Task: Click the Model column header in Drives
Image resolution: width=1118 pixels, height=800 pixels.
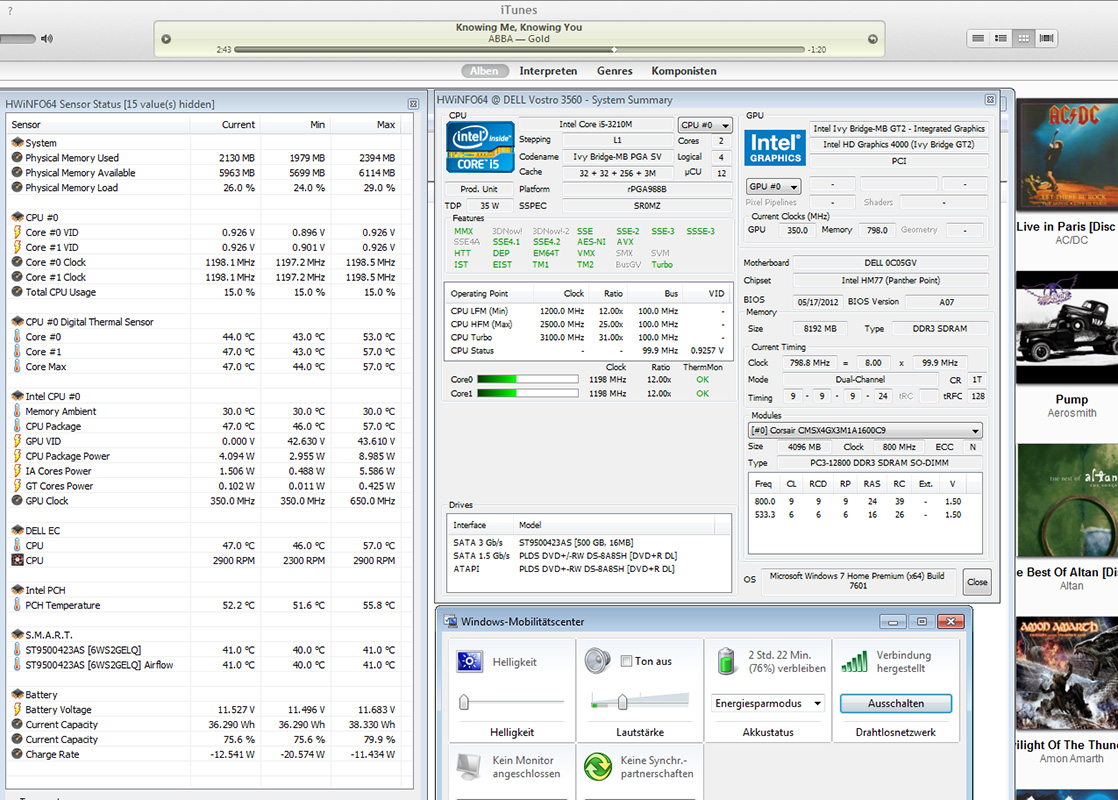Action: pos(613,525)
